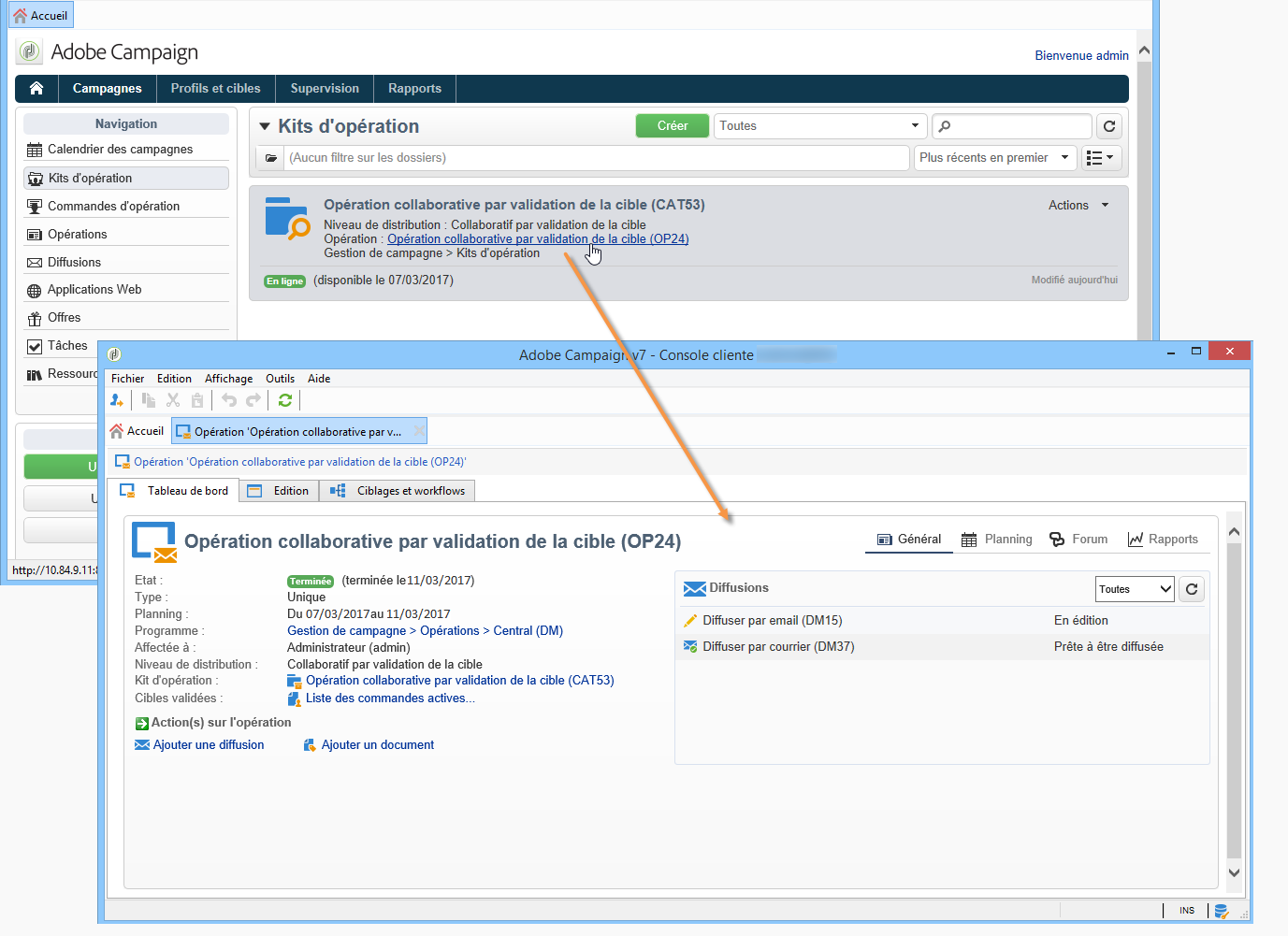Open the Campagnes tab in the web window
Image resolution: width=1288 pixels, height=936 pixels.
[x=108, y=89]
